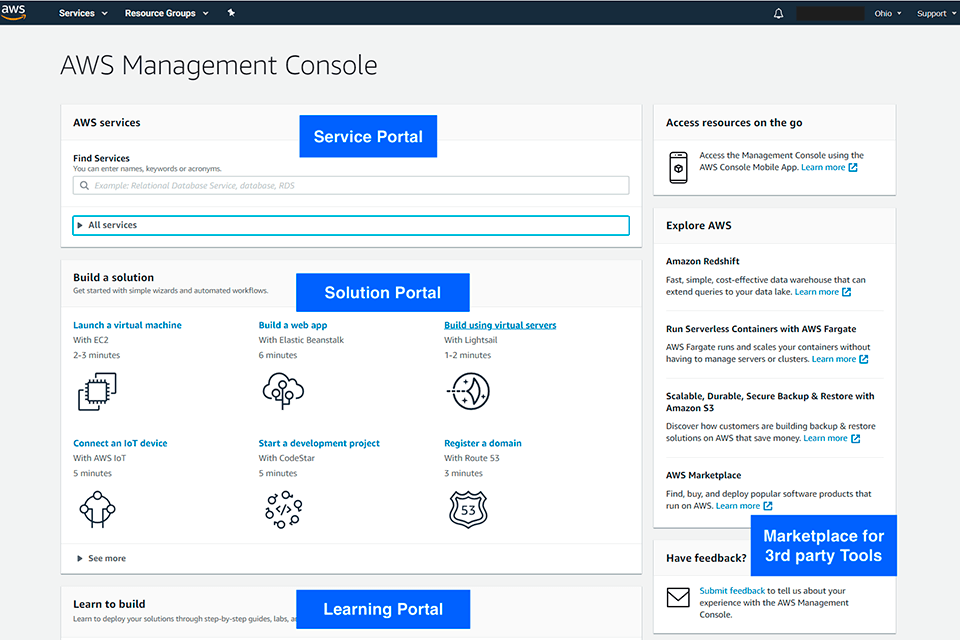
Task: Click the EC2 virtual machine chip icon
Action: pos(97,391)
